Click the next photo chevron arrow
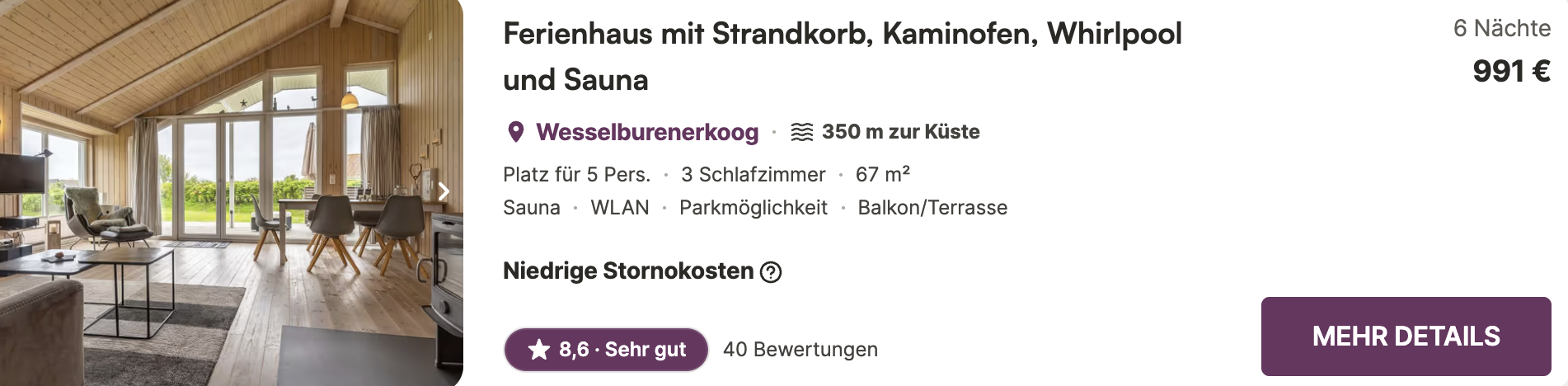This screenshot has height=386, width=1568. (x=444, y=191)
